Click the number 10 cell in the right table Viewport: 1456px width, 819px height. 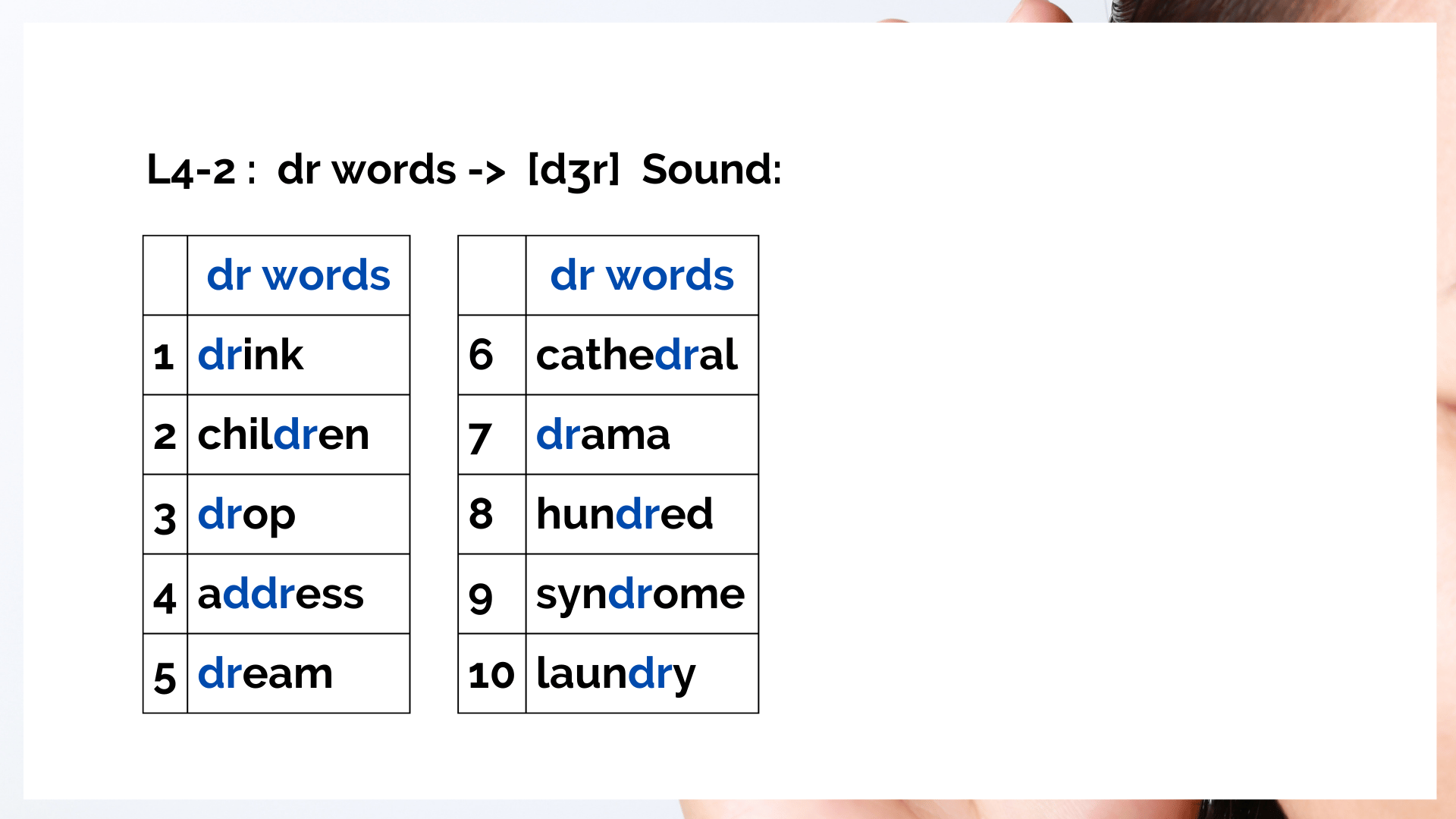[491, 673]
